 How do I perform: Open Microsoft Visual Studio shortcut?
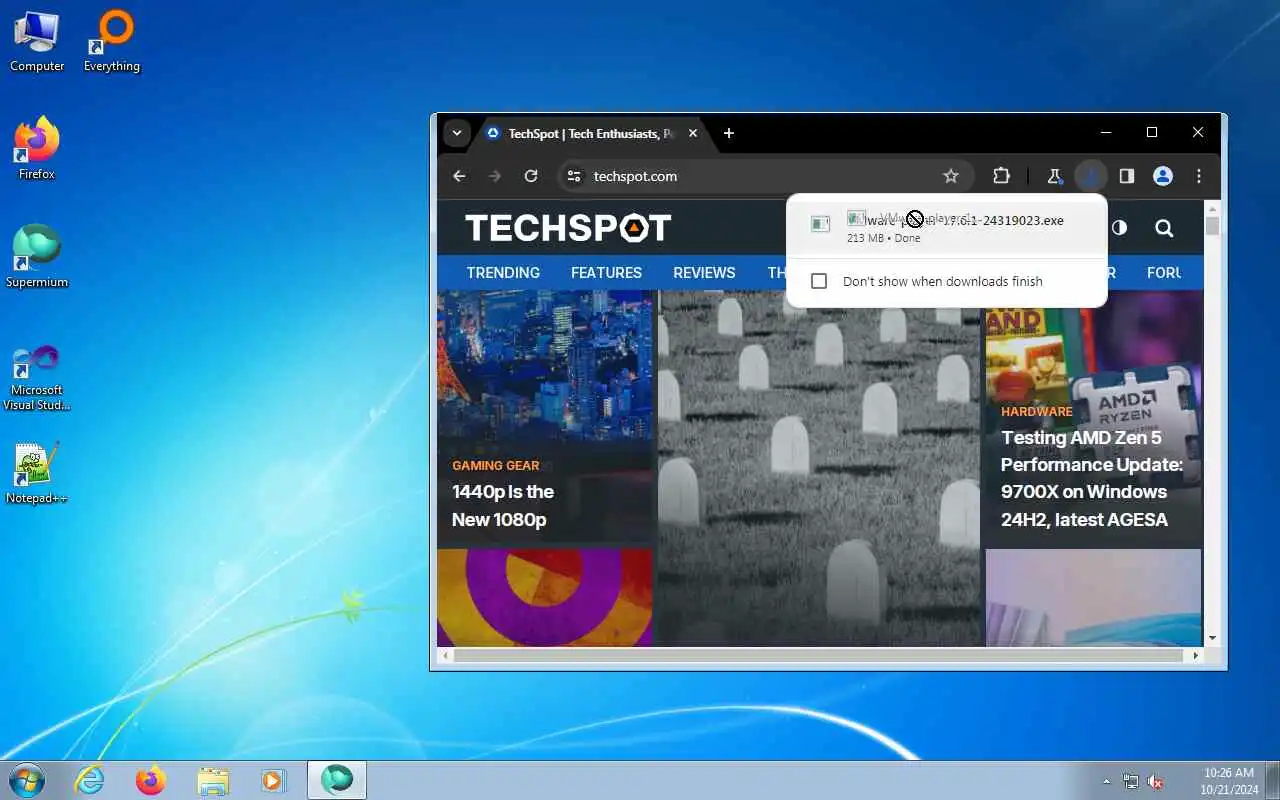(x=37, y=378)
